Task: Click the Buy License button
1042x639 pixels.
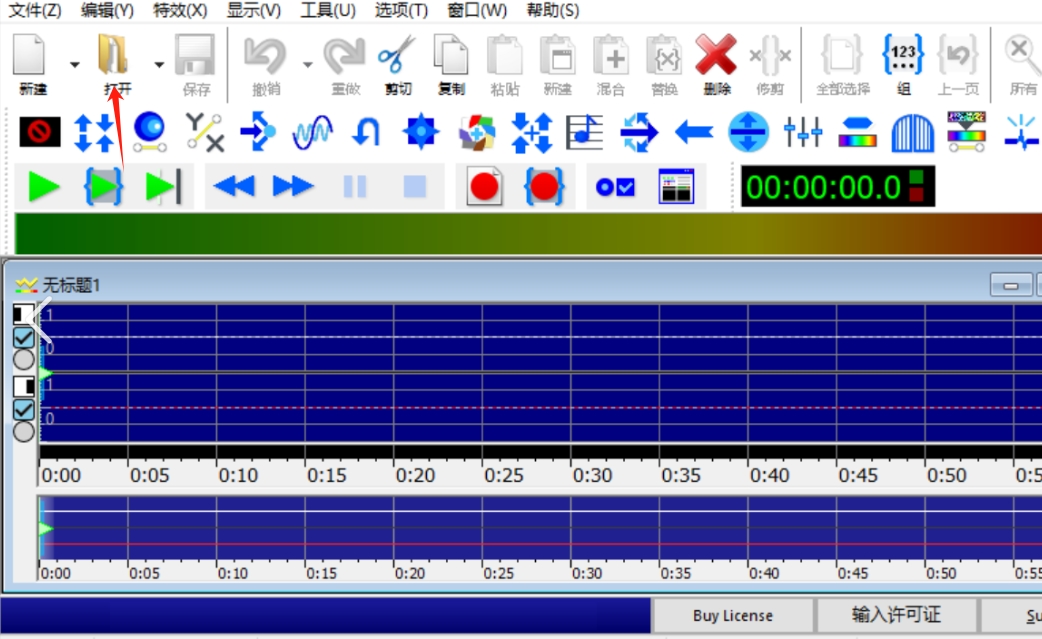Action: pos(733,616)
